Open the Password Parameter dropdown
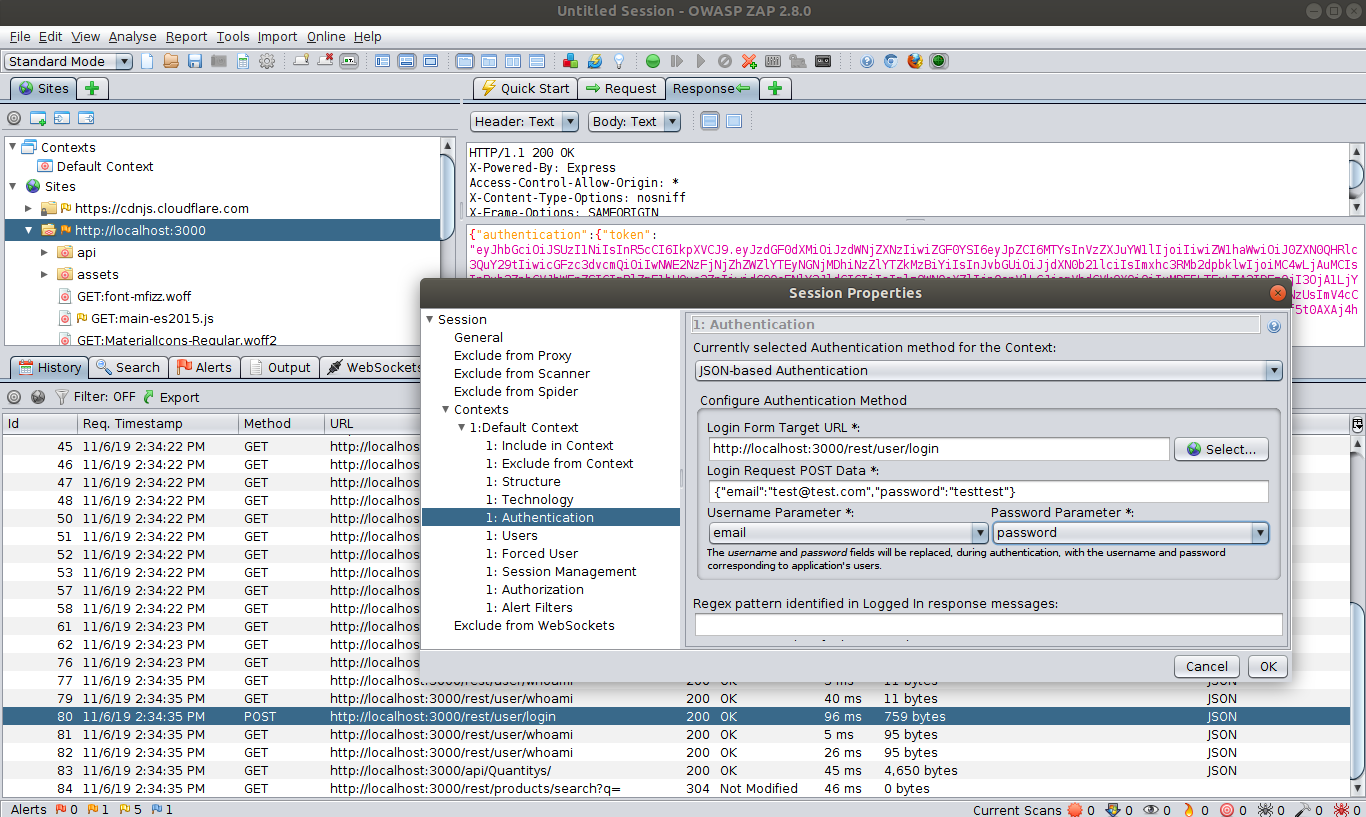1366x817 pixels. pyautogui.click(x=1262, y=532)
